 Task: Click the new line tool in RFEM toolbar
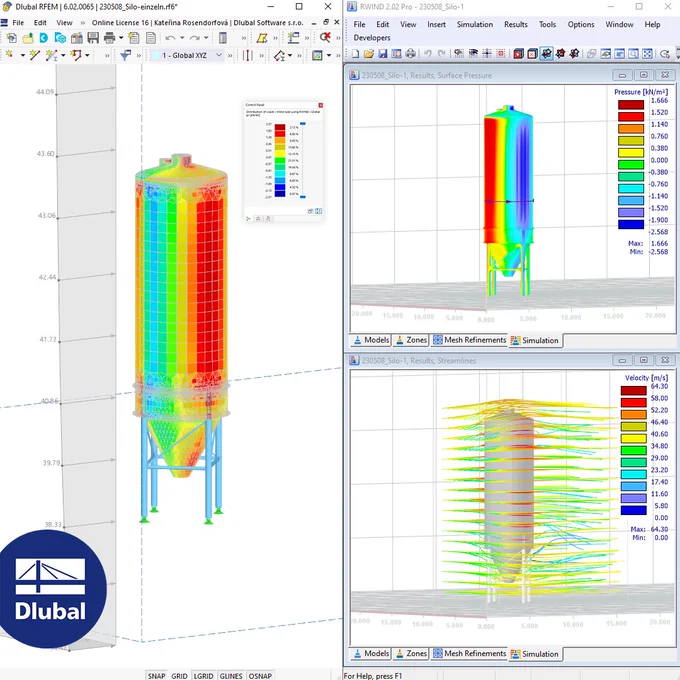tap(35, 55)
